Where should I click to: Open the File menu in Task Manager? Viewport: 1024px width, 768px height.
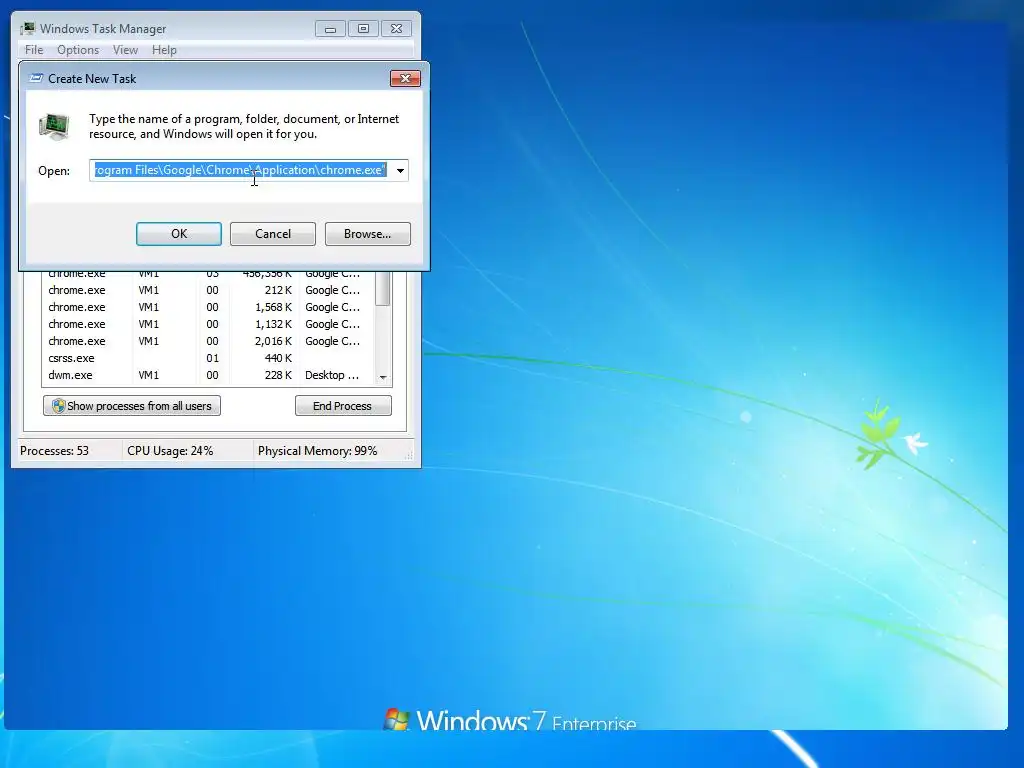tap(34, 50)
